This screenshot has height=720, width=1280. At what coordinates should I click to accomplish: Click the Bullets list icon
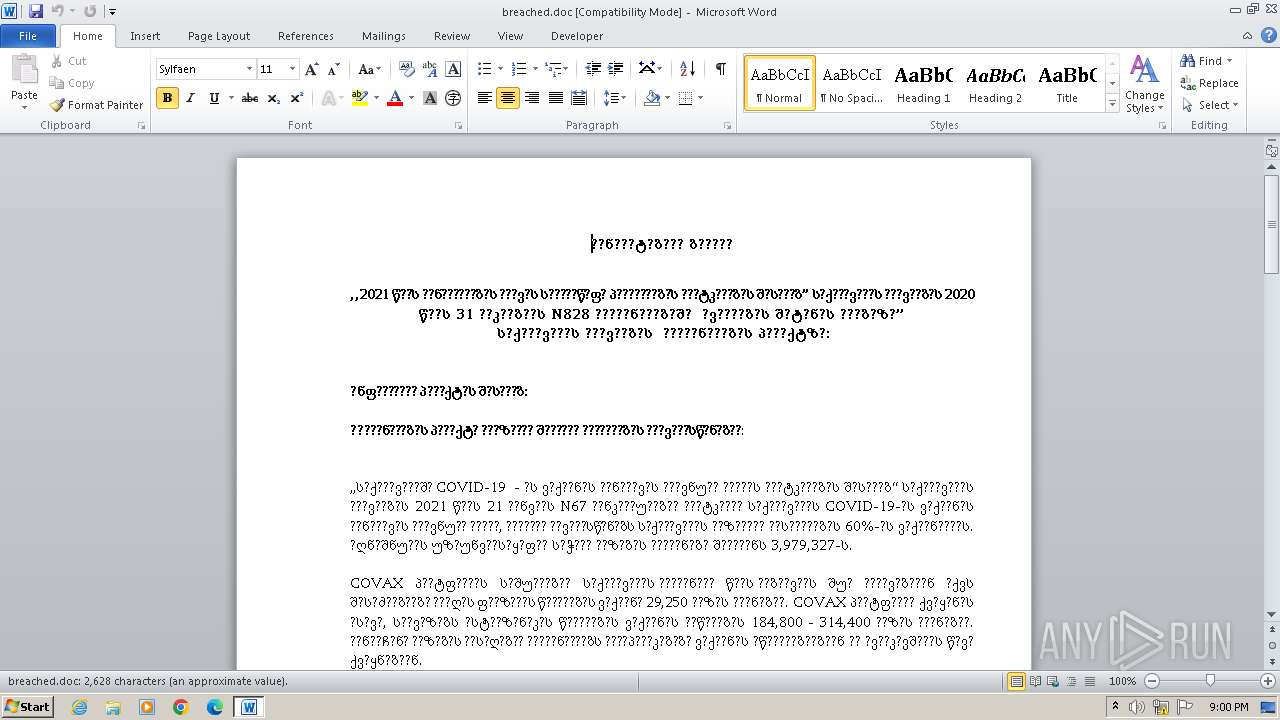point(484,69)
